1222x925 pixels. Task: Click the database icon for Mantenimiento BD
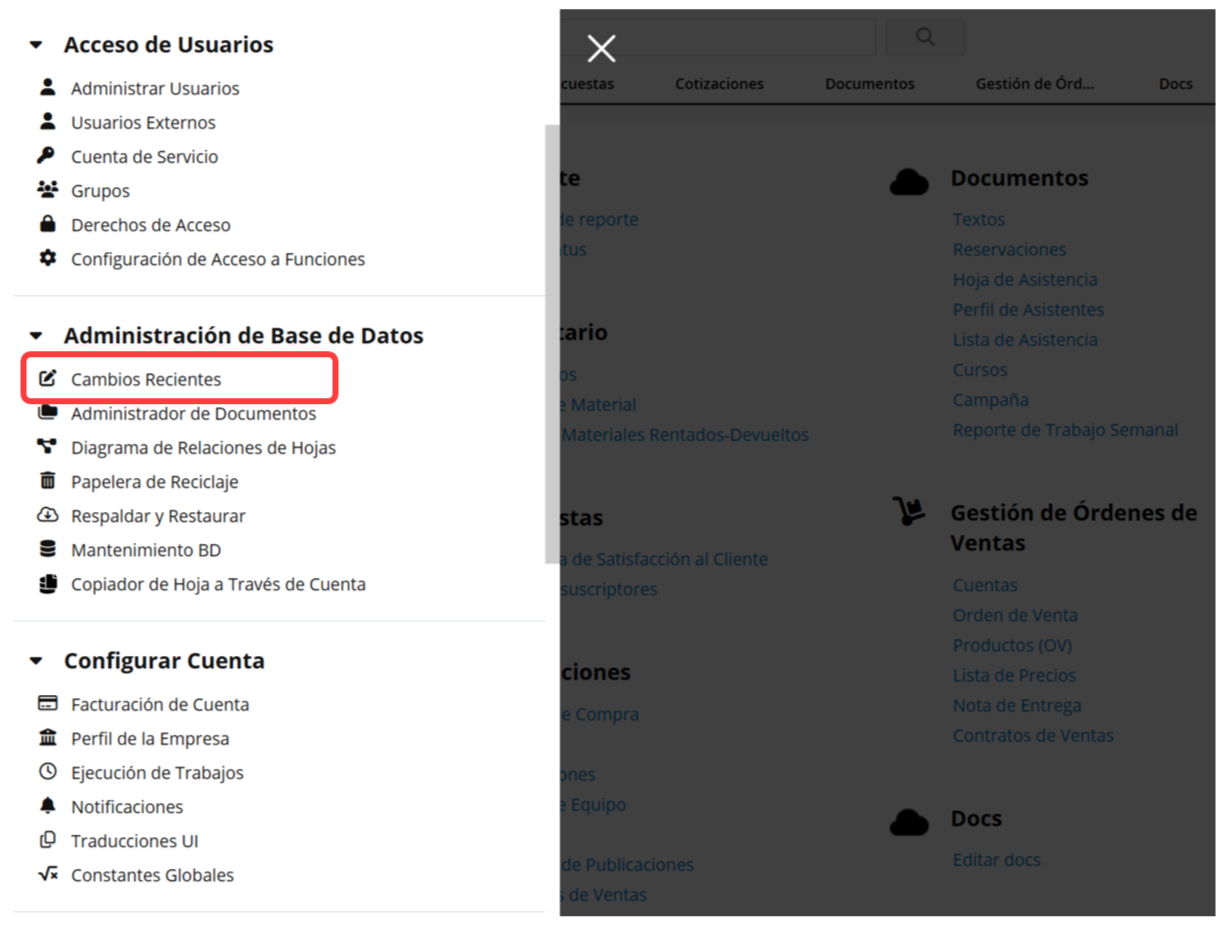[x=47, y=549]
